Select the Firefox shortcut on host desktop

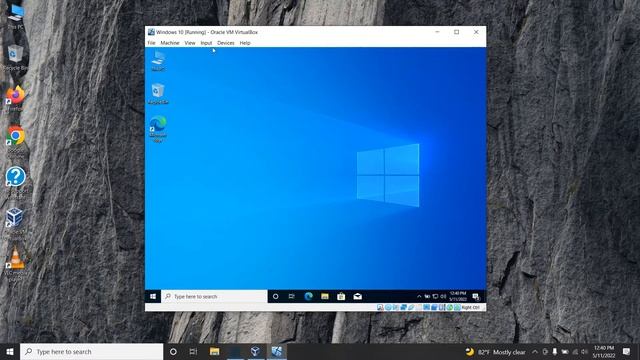coord(16,98)
